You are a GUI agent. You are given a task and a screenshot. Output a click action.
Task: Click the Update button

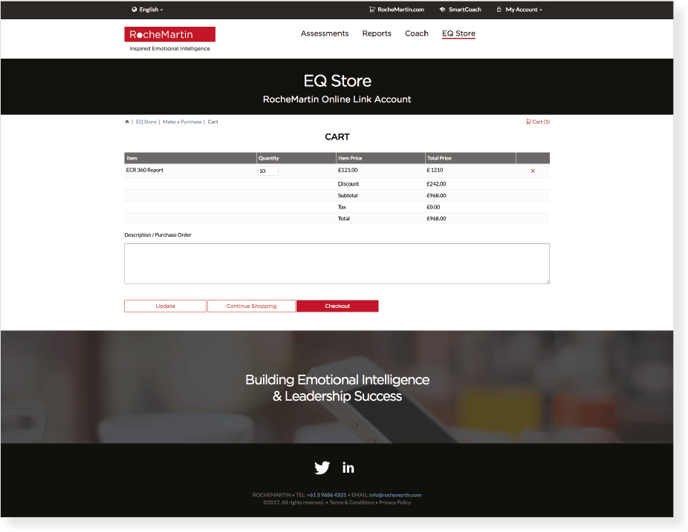click(165, 306)
